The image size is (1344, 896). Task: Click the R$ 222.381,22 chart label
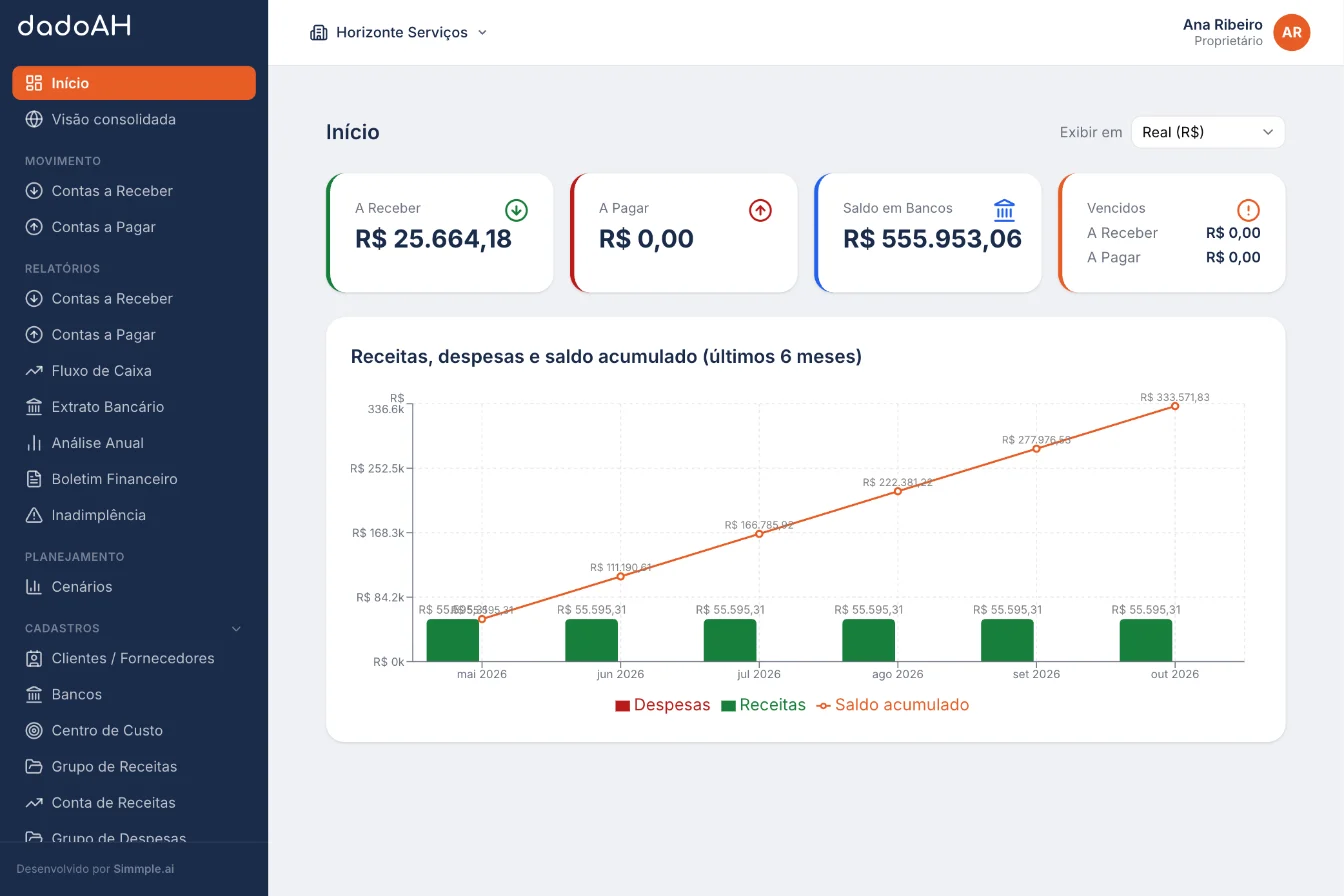[898, 482]
